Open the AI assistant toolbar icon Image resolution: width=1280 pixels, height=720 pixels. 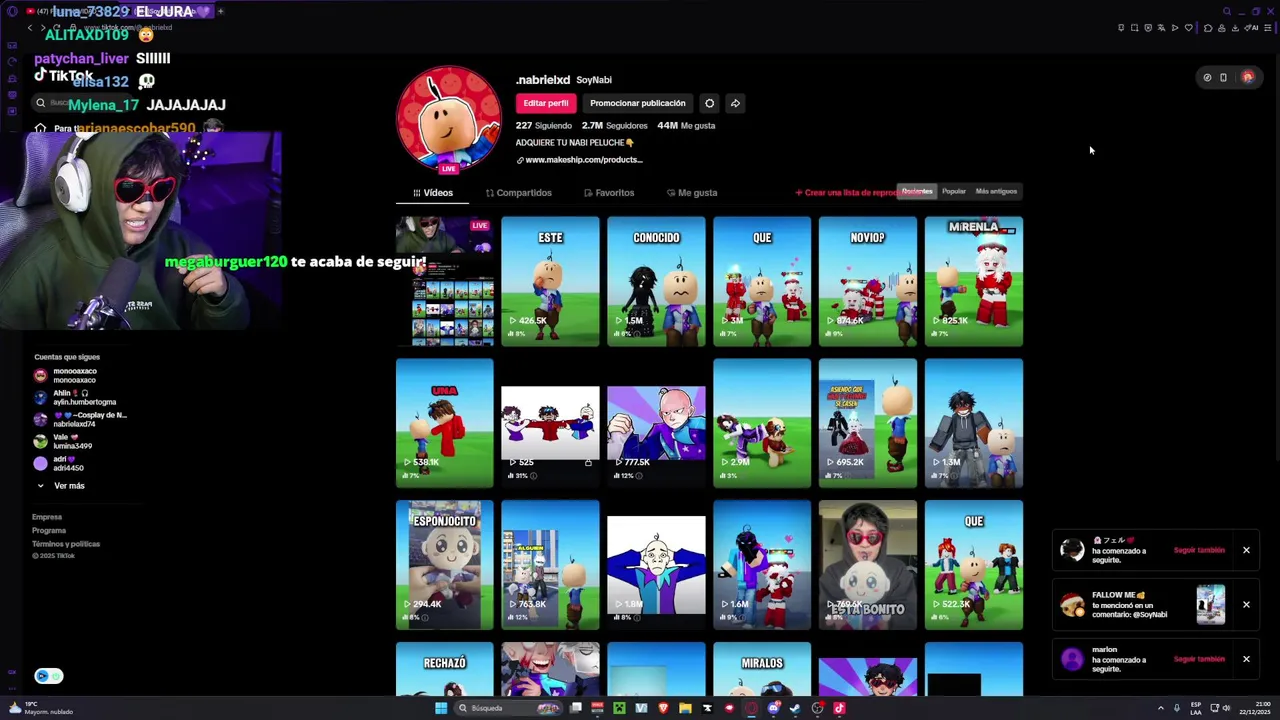point(1252,28)
